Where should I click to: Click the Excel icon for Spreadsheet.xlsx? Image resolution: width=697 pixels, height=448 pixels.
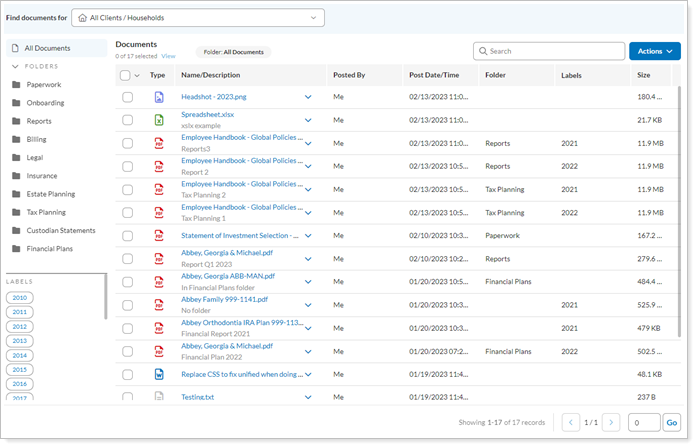pyautogui.click(x=158, y=120)
